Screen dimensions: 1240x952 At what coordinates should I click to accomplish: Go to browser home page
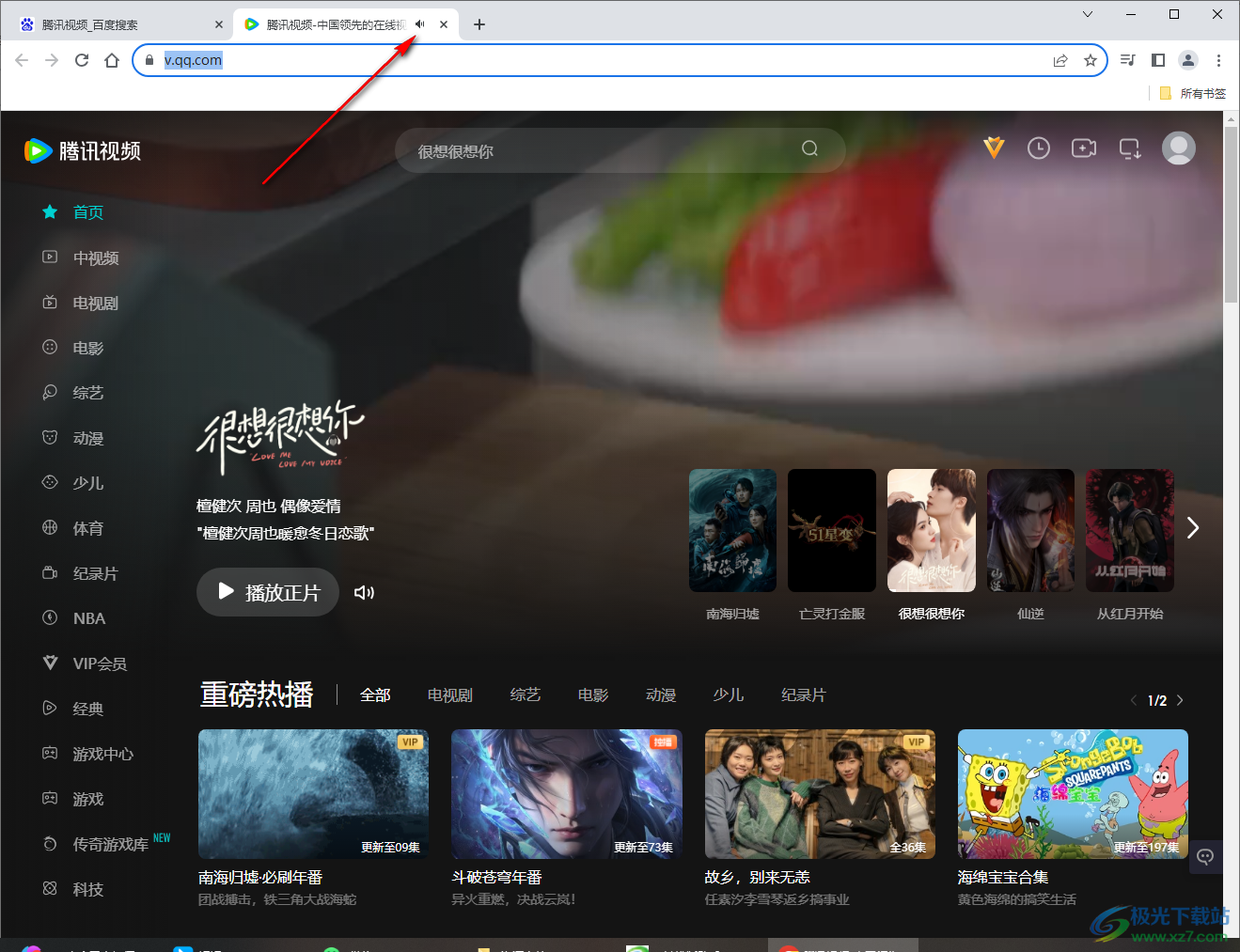[x=112, y=60]
